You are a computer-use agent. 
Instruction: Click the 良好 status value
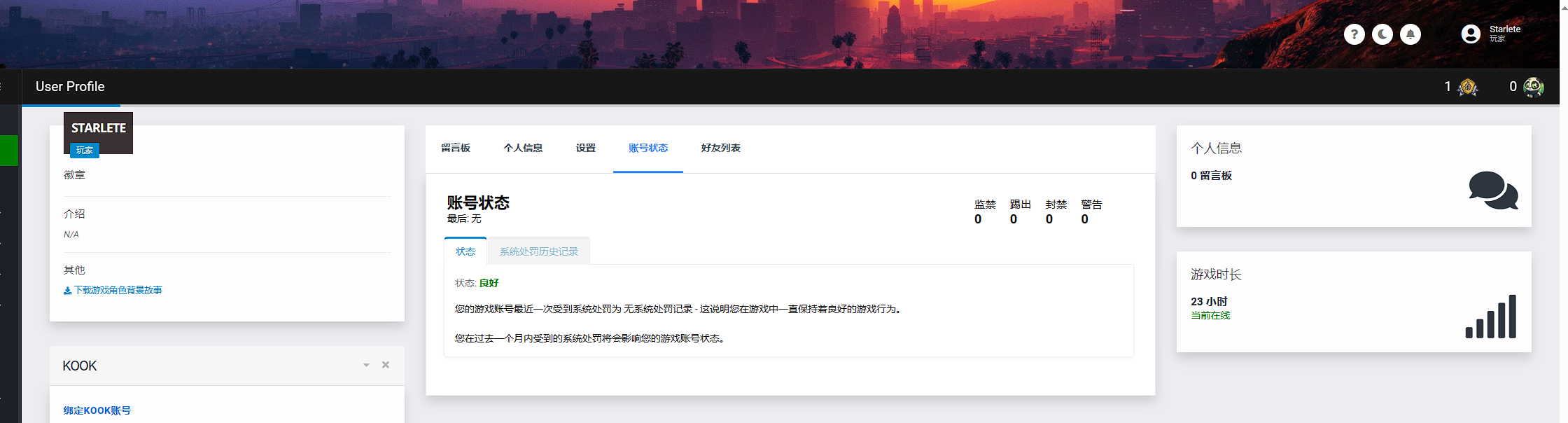[489, 283]
